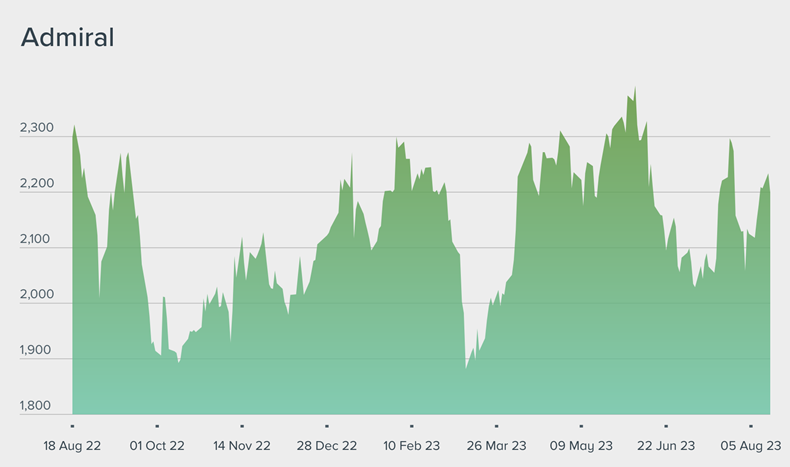This screenshot has height=467, width=790.
Task: Select the 1,900 y-axis label
Action: click(37, 351)
